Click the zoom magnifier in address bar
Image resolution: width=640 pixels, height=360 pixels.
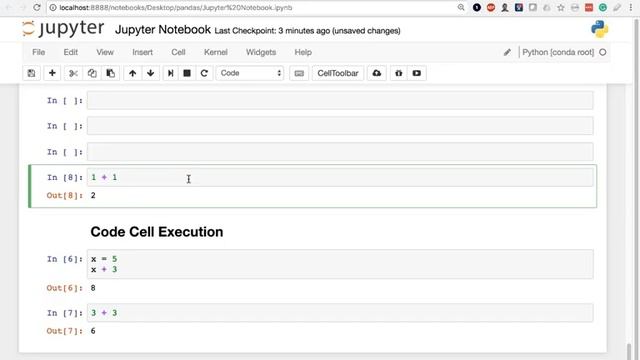coord(461,7)
